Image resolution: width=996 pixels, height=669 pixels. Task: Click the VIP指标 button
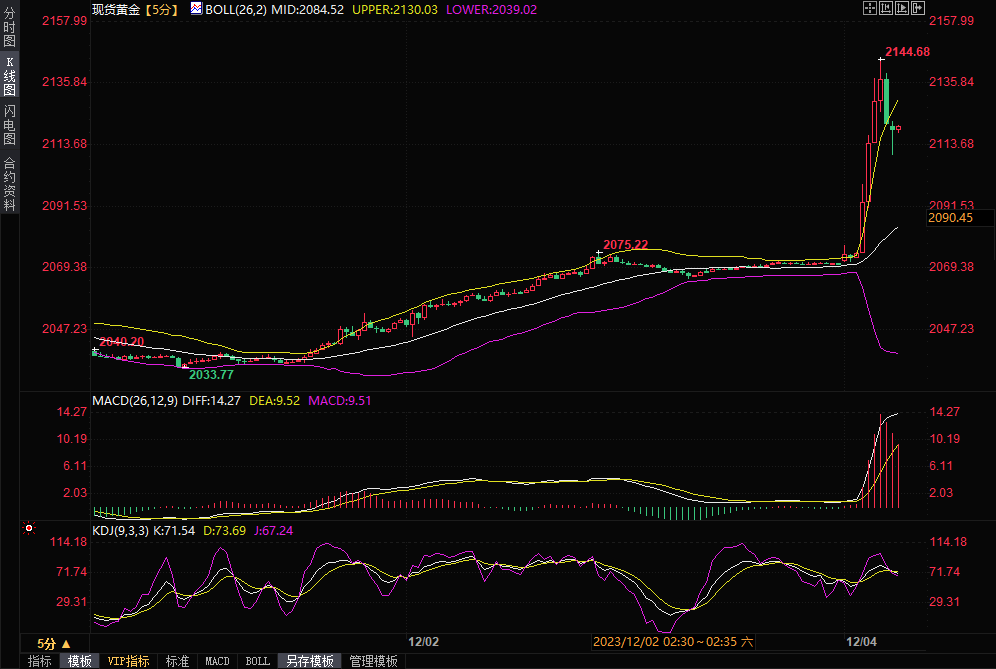(x=128, y=661)
